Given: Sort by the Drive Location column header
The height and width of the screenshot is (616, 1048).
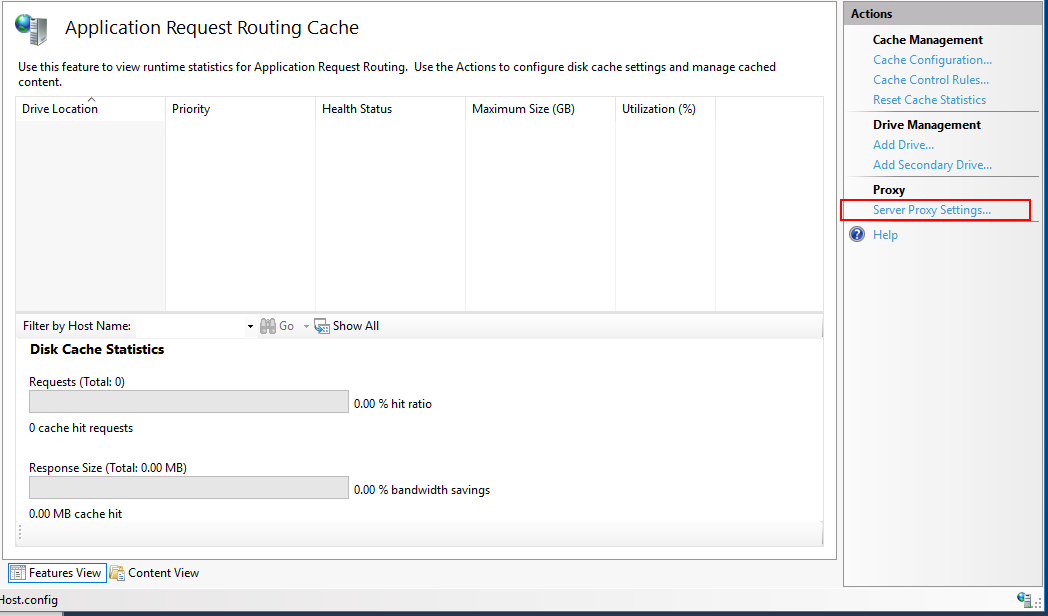Looking at the screenshot, I should point(60,109).
